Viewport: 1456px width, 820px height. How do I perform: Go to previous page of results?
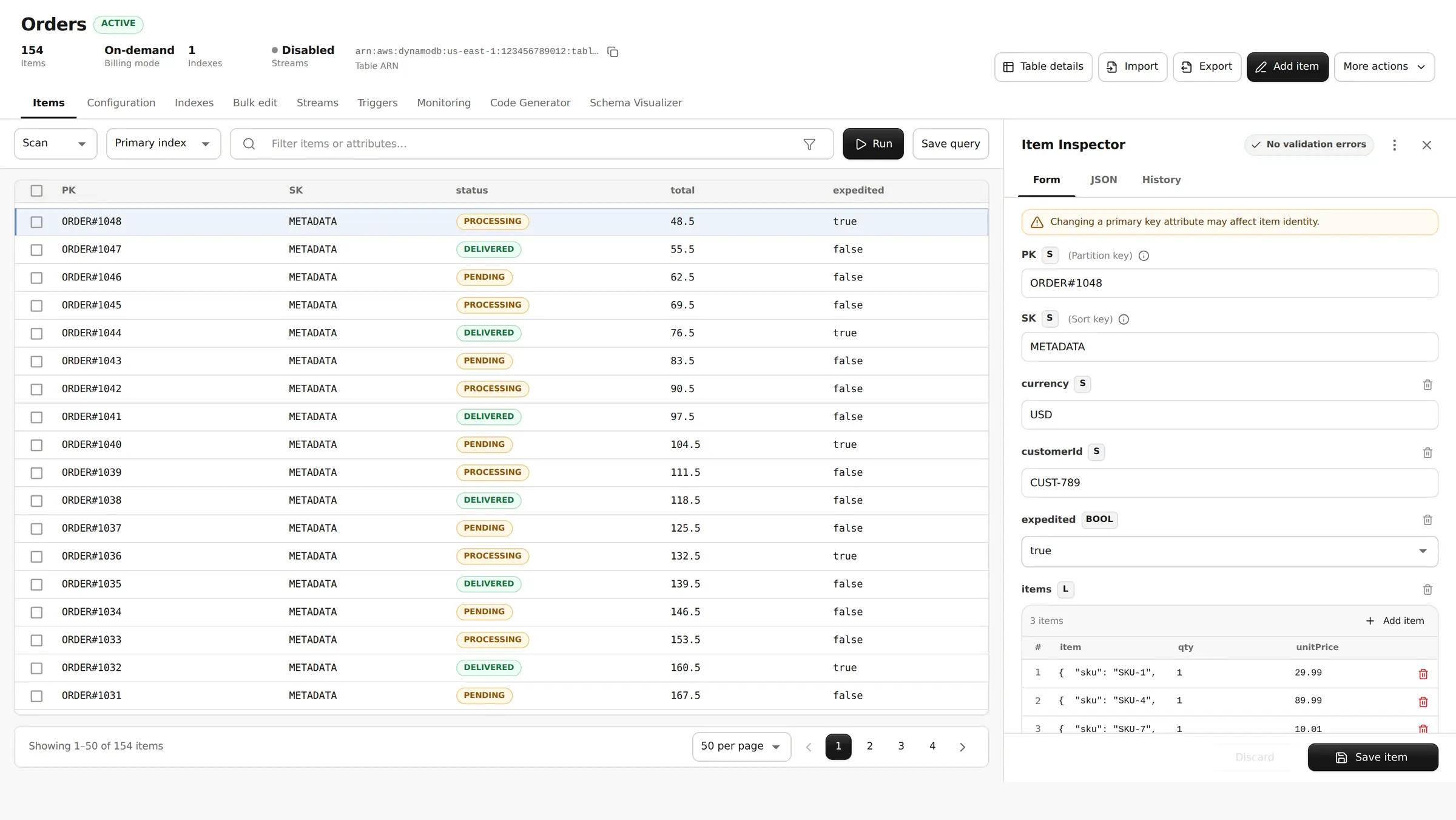click(x=808, y=747)
